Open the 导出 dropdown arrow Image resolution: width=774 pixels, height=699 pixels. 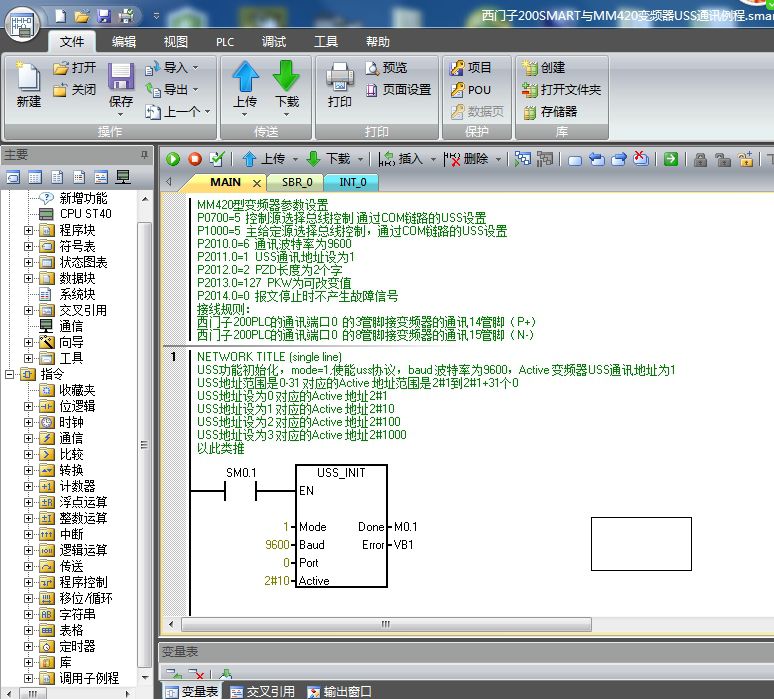click(x=195, y=89)
